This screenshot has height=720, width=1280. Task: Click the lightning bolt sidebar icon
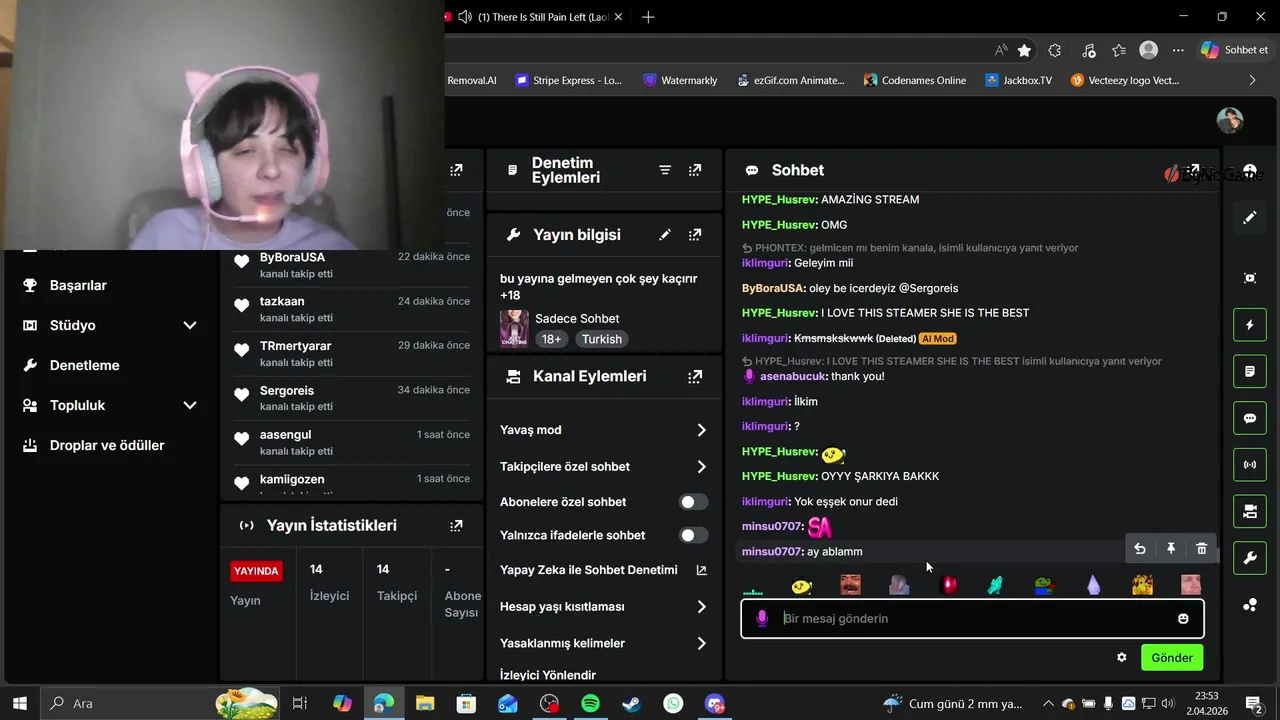point(1250,325)
